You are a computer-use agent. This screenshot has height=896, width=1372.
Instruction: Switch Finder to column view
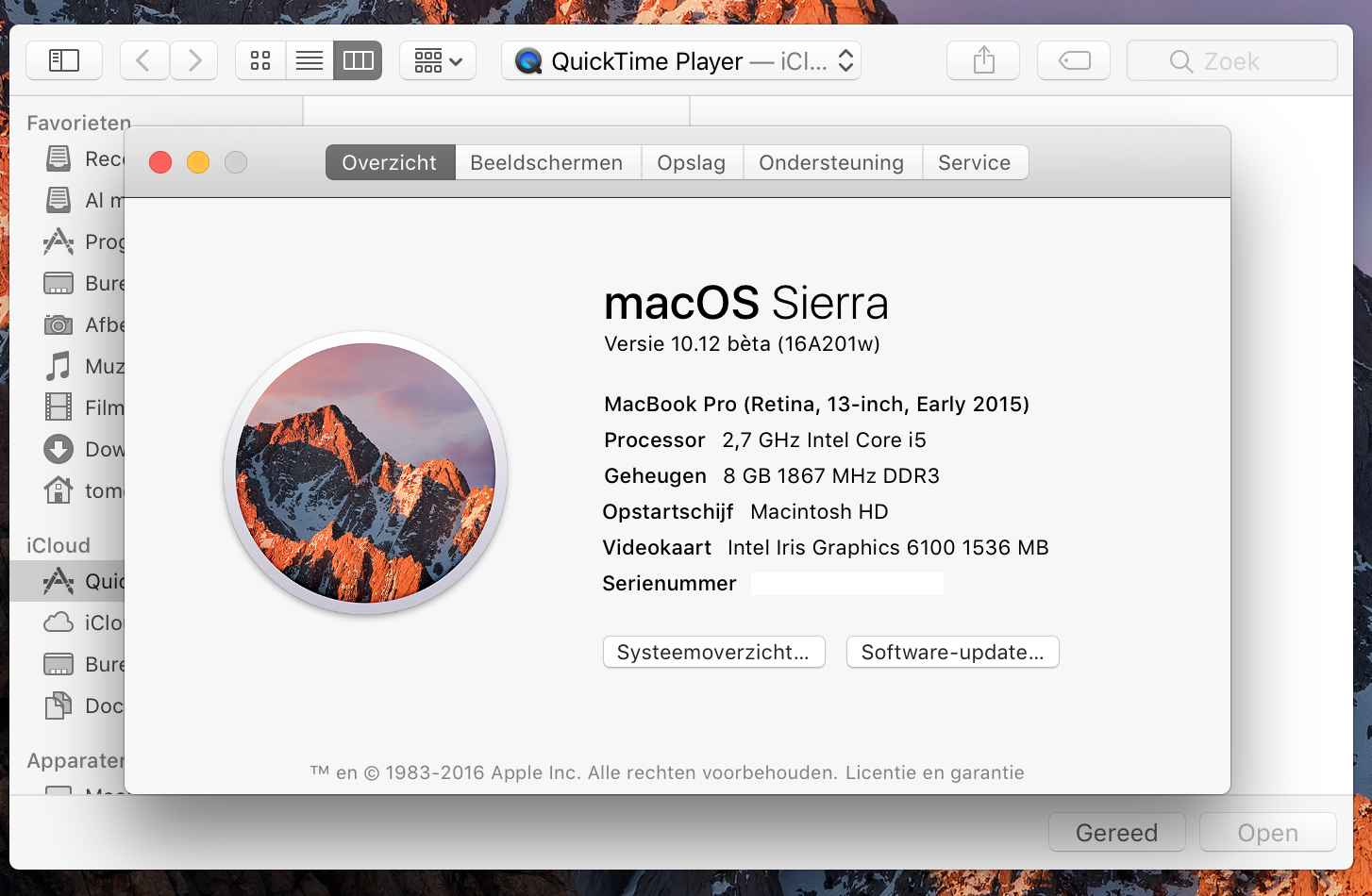pyautogui.click(x=358, y=60)
